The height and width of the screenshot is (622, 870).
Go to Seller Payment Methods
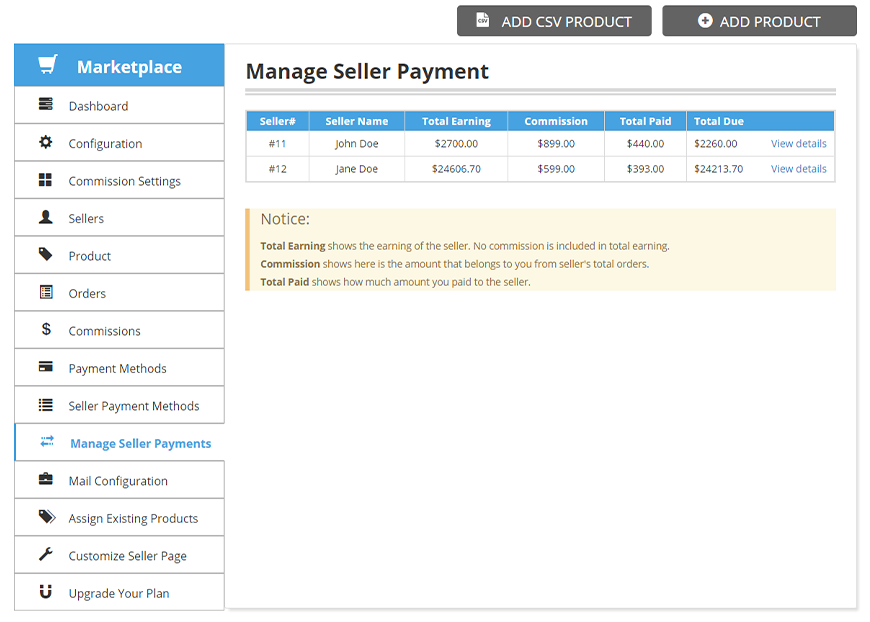tap(119, 405)
